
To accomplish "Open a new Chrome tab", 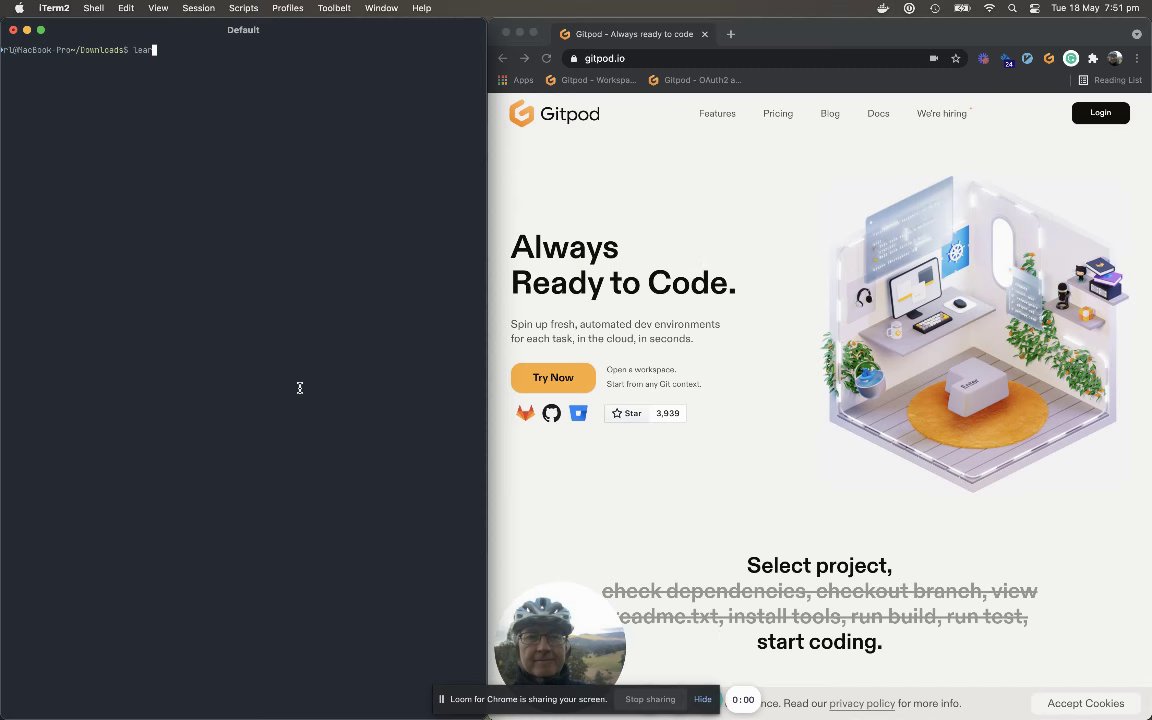I will point(730,34).
